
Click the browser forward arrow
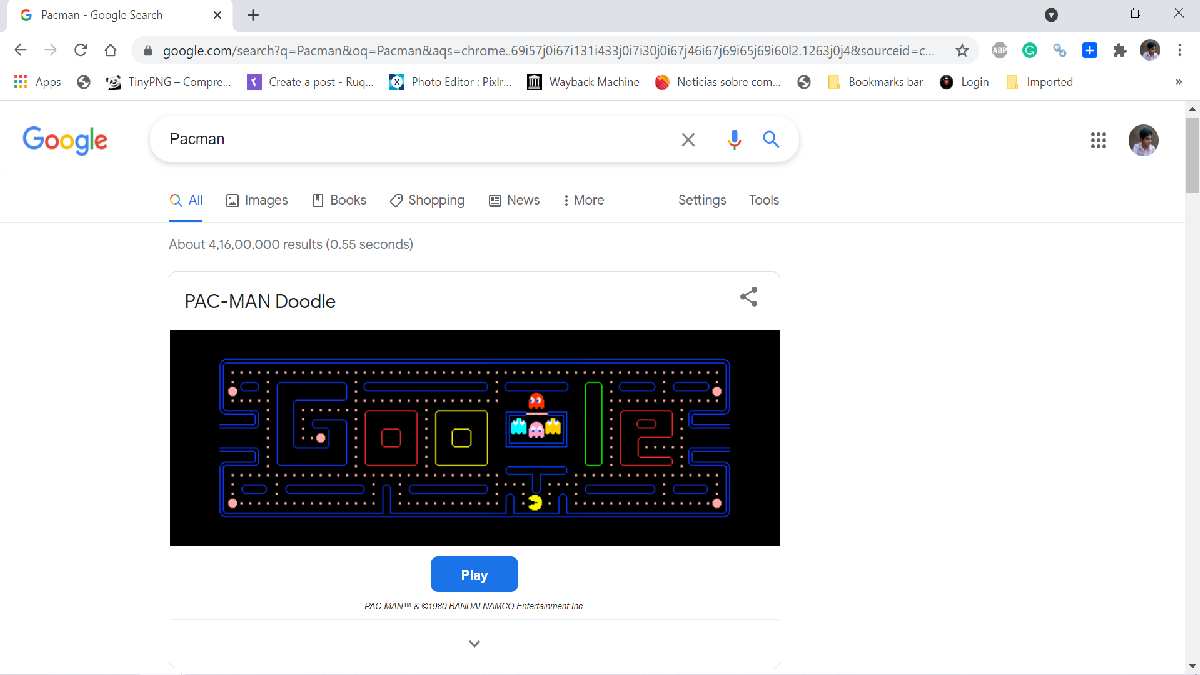(51, 50)
